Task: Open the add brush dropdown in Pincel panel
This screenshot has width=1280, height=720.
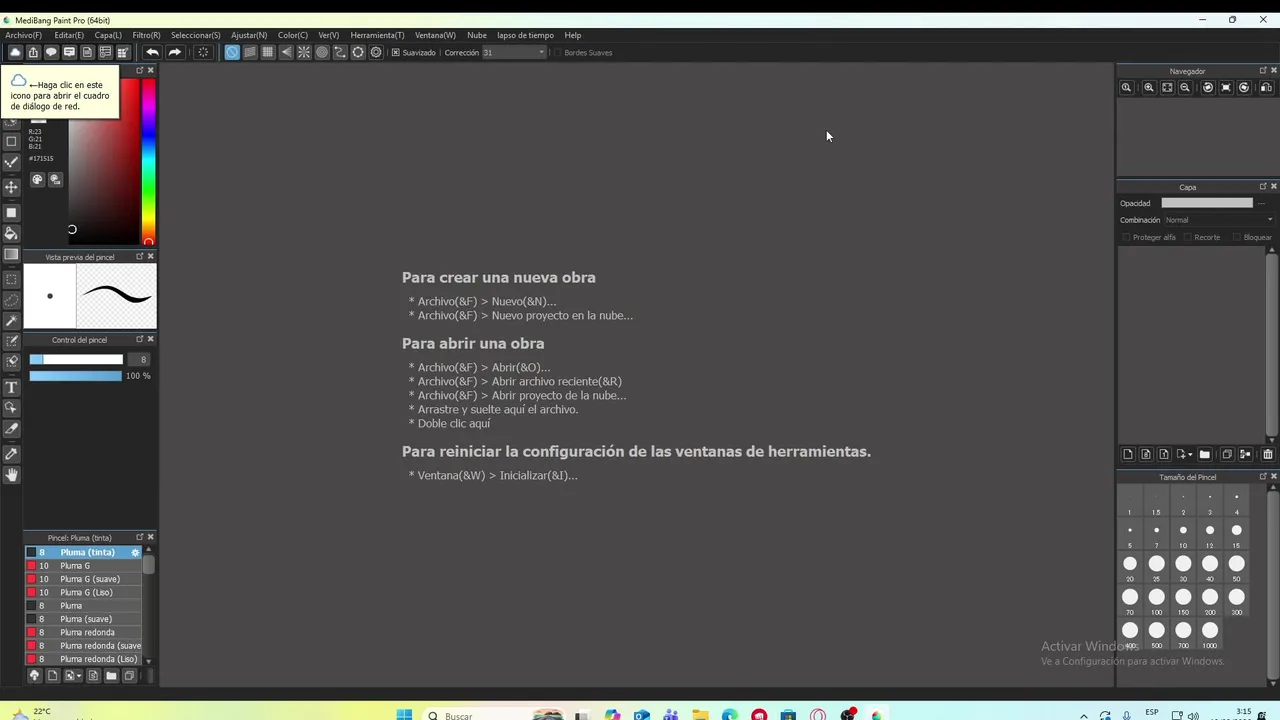Action: tap(78, 676)
